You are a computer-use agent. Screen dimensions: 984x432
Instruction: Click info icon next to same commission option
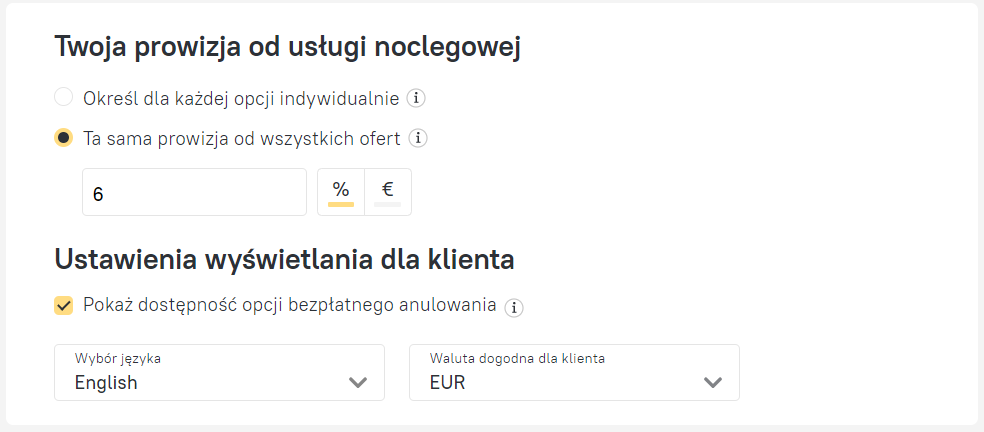(418, 138)
